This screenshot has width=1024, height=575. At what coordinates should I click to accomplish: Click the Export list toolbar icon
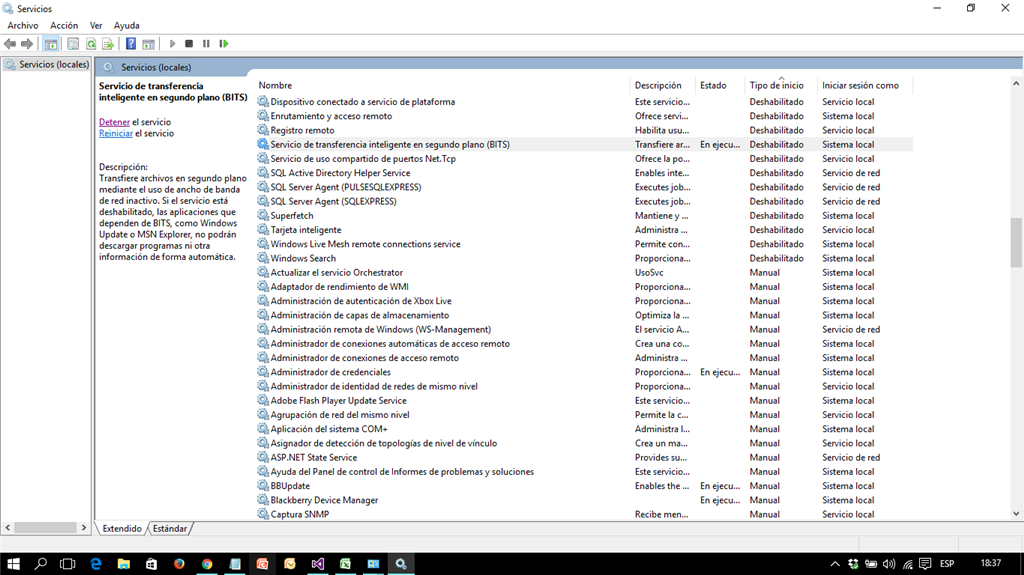click(108, 44)
